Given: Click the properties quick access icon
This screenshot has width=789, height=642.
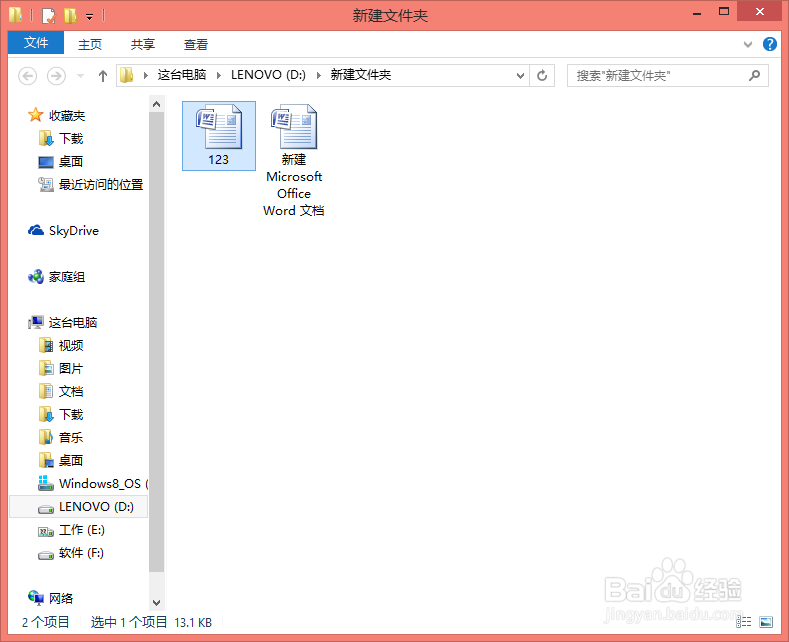Looking at the screenshot, I should 48,16.
